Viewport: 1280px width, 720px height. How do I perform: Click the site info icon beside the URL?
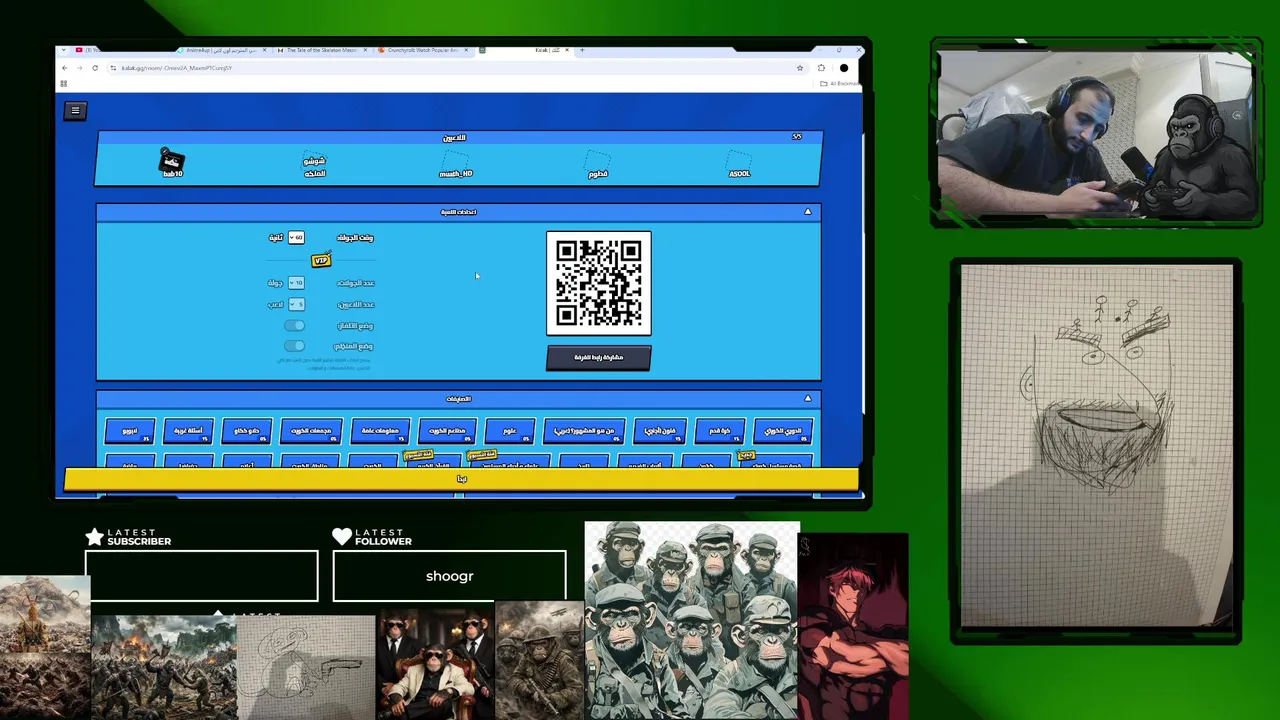tap(113, 68)
